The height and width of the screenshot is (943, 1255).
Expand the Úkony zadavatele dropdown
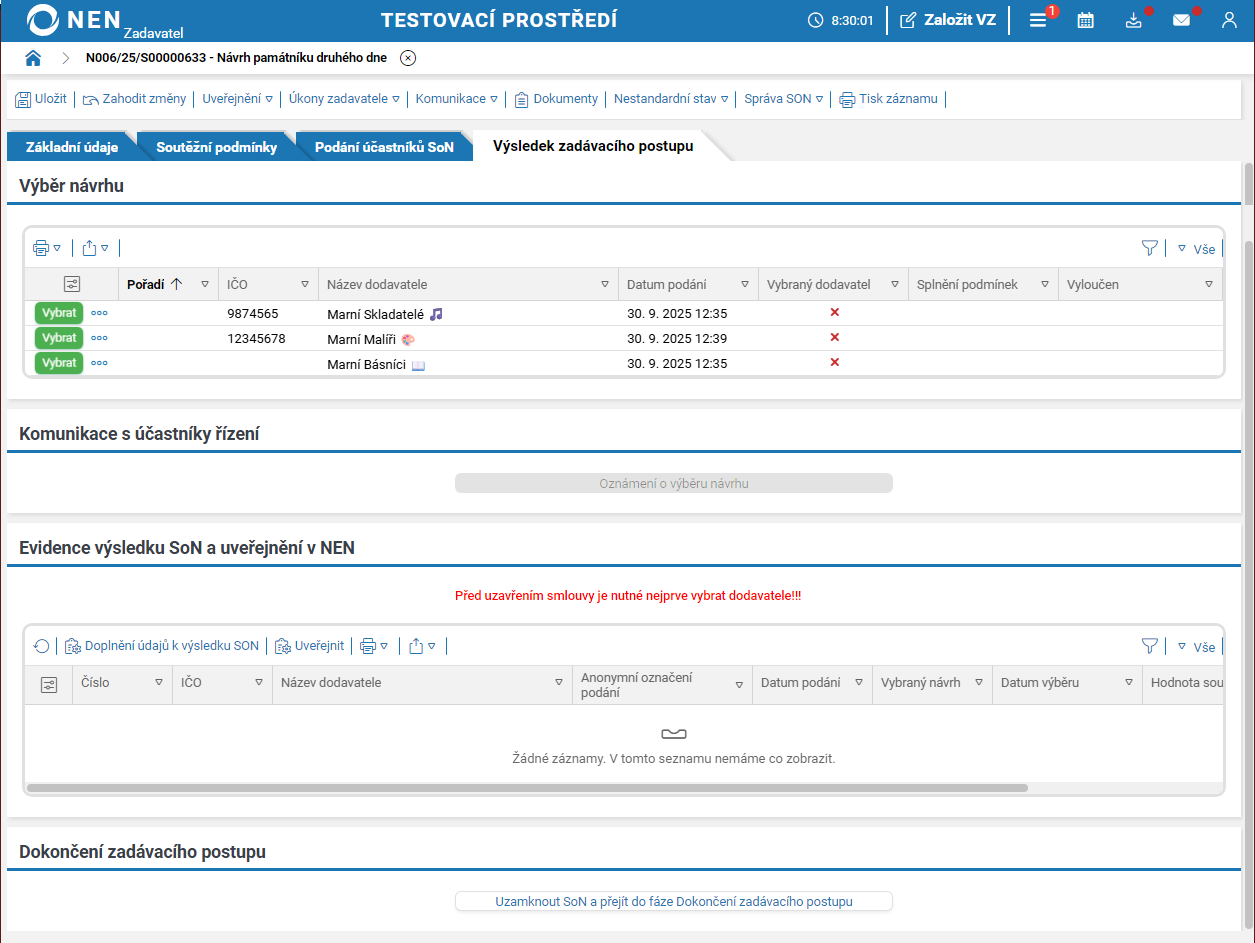344,99
